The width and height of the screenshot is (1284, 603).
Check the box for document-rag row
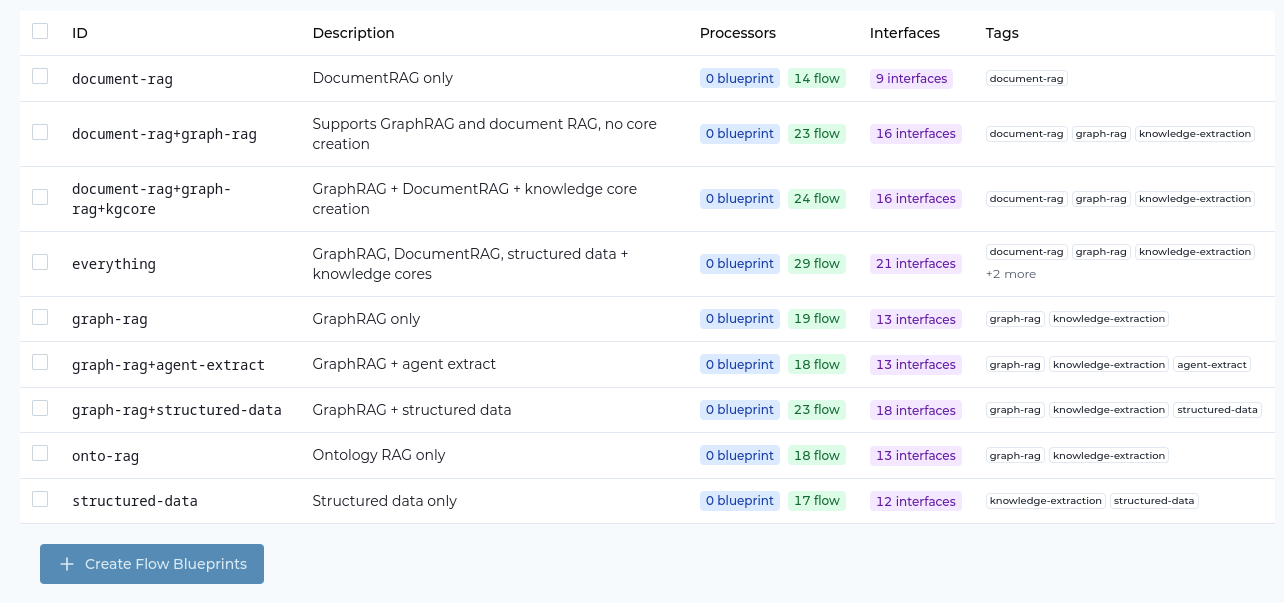pos(40,76)
